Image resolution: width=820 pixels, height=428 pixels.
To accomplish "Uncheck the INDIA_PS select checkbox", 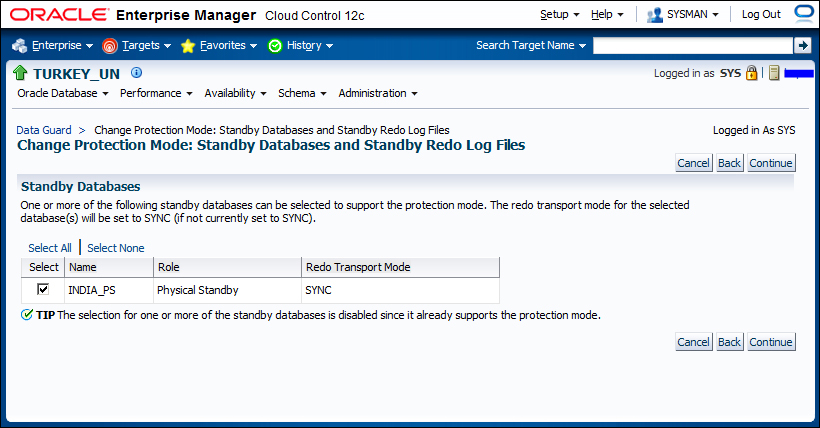I will point(43,289).
